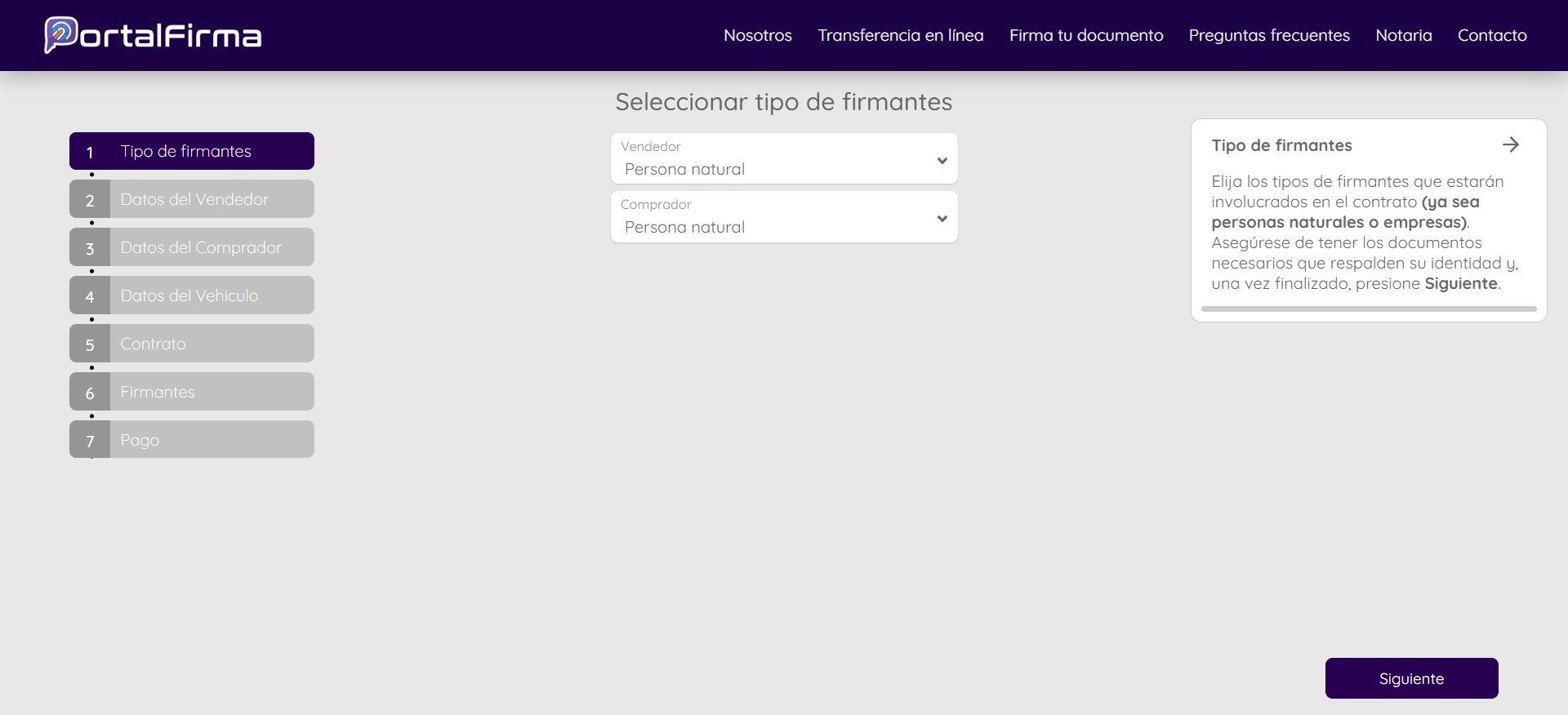Go to the Contacto page
The width and height of the screenshot is (1568, 715).
[x=1491, y=35]
